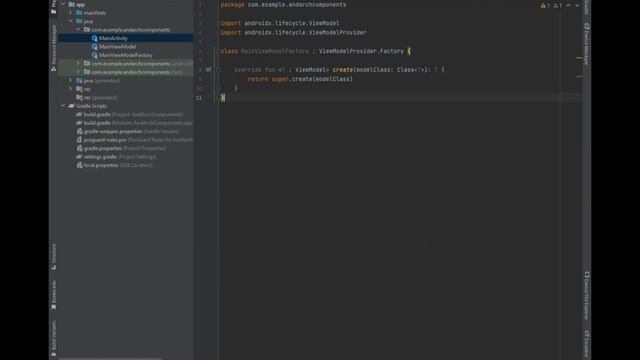Click the upper warning stripe mark
640x360 pixels.
579,58
